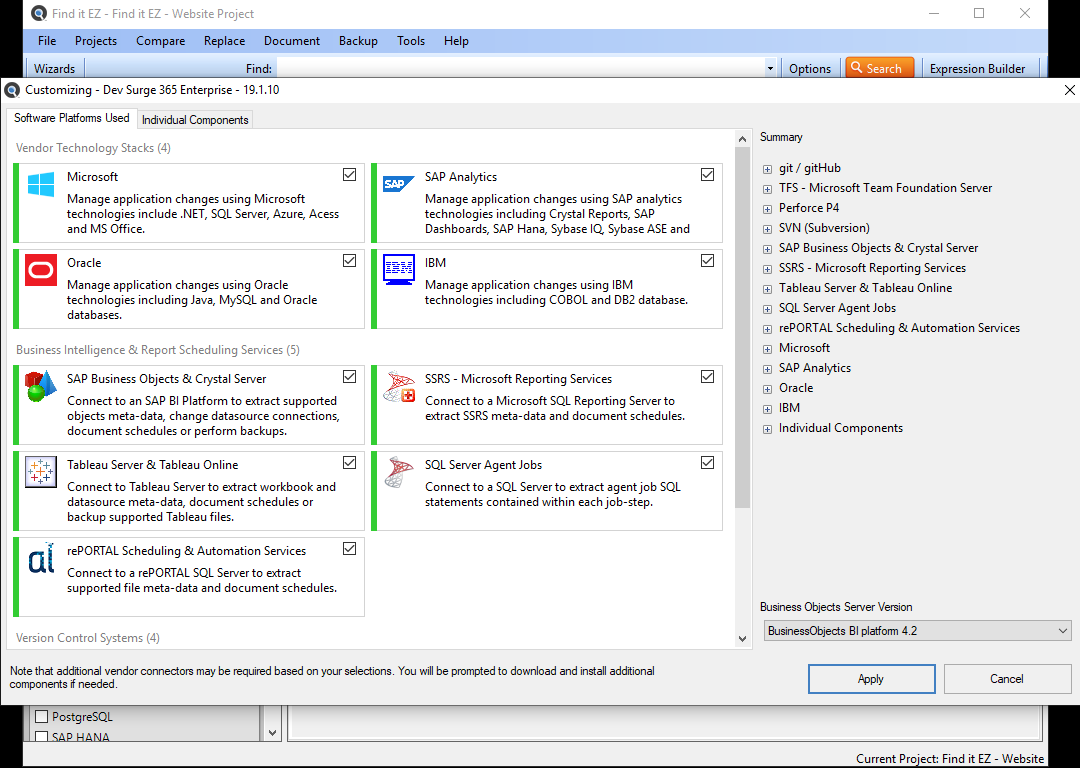Click the Microsoft Windows logo icon
Image resolution: width=1080 pixels, height=768 pixels.
(41, 185)
